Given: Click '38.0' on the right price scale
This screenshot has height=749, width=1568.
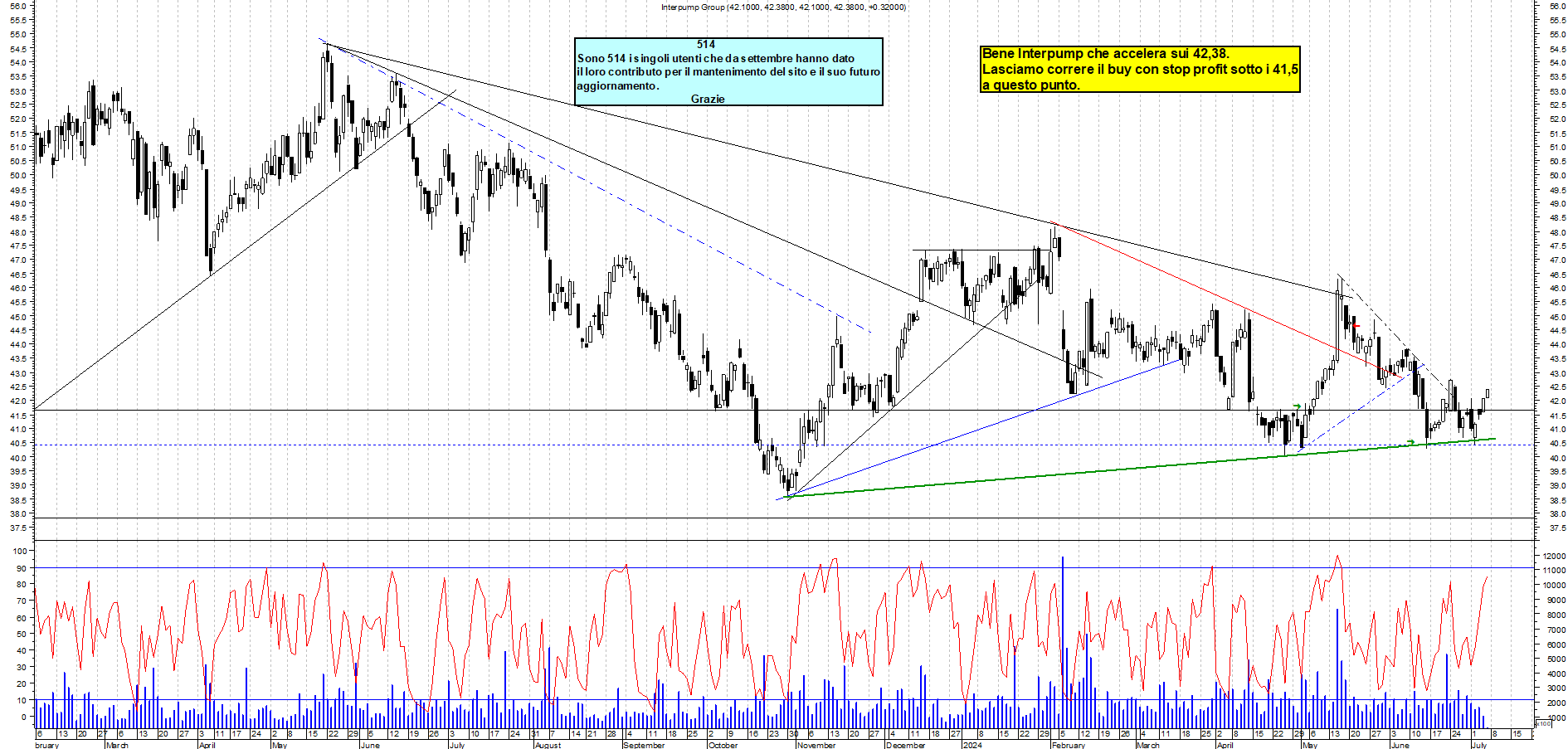Looking at the screenshot, I should click(1556, 514).
